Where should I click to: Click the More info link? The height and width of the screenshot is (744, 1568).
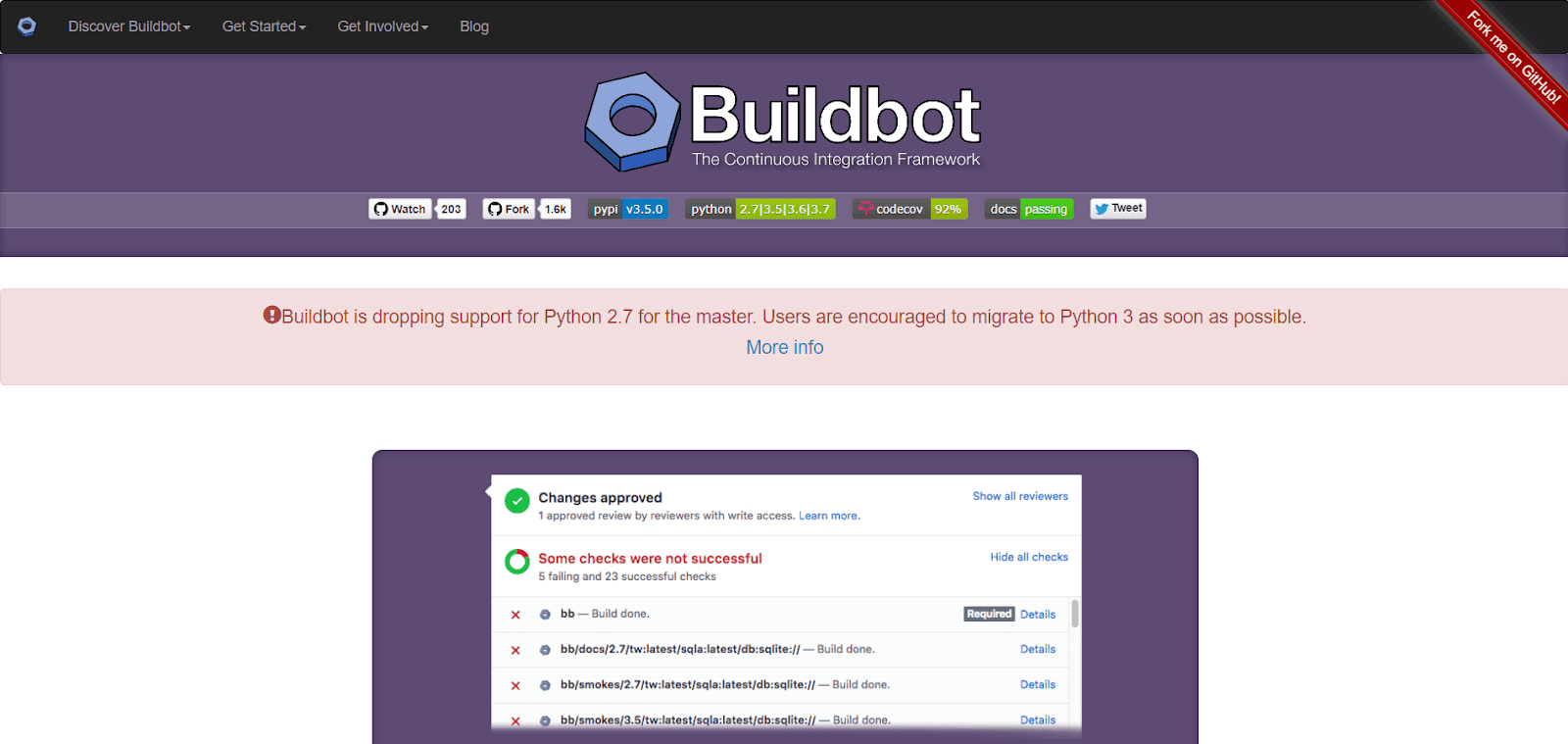[784, 347]
